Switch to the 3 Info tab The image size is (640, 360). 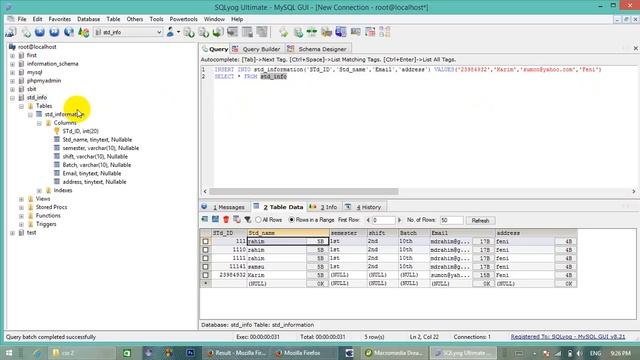click(x=324, y=207)
